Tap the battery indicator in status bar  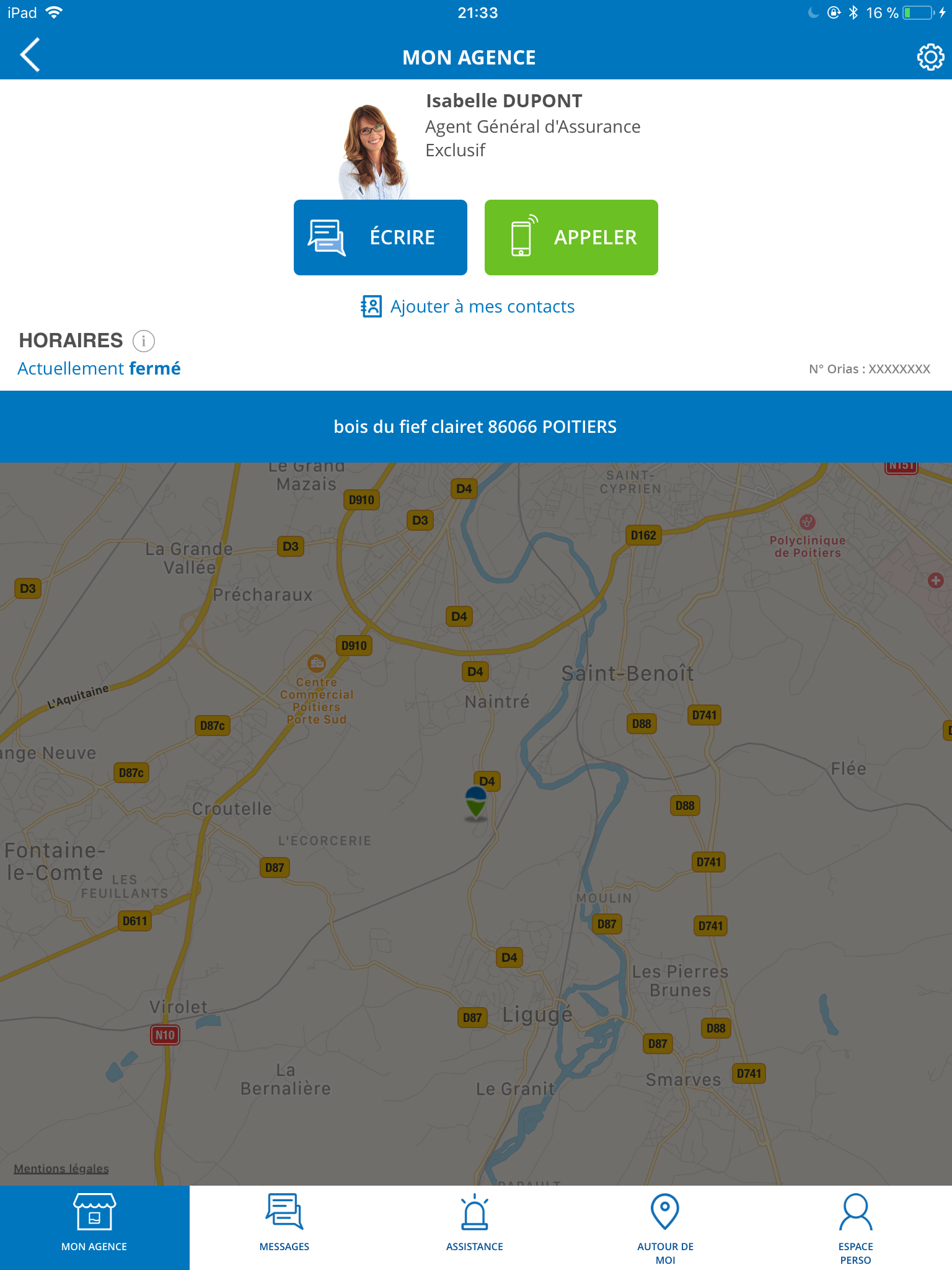pos(919,13)
